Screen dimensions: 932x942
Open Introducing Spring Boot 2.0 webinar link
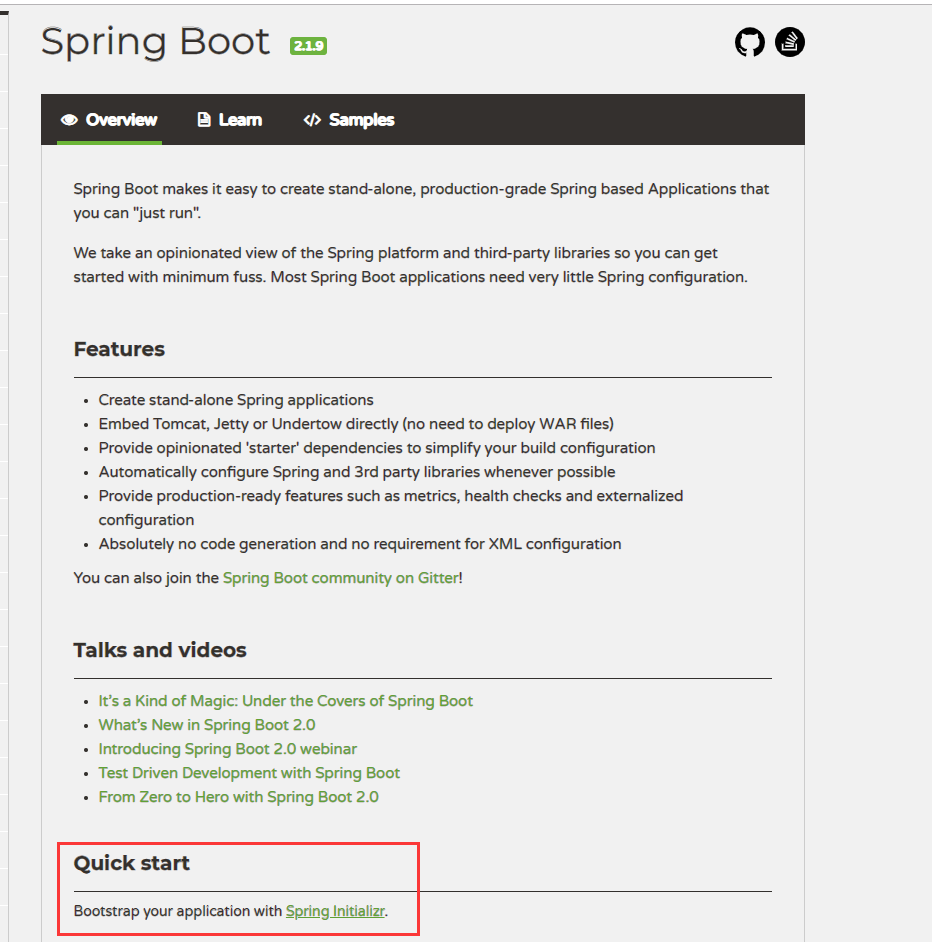[228, 749]
